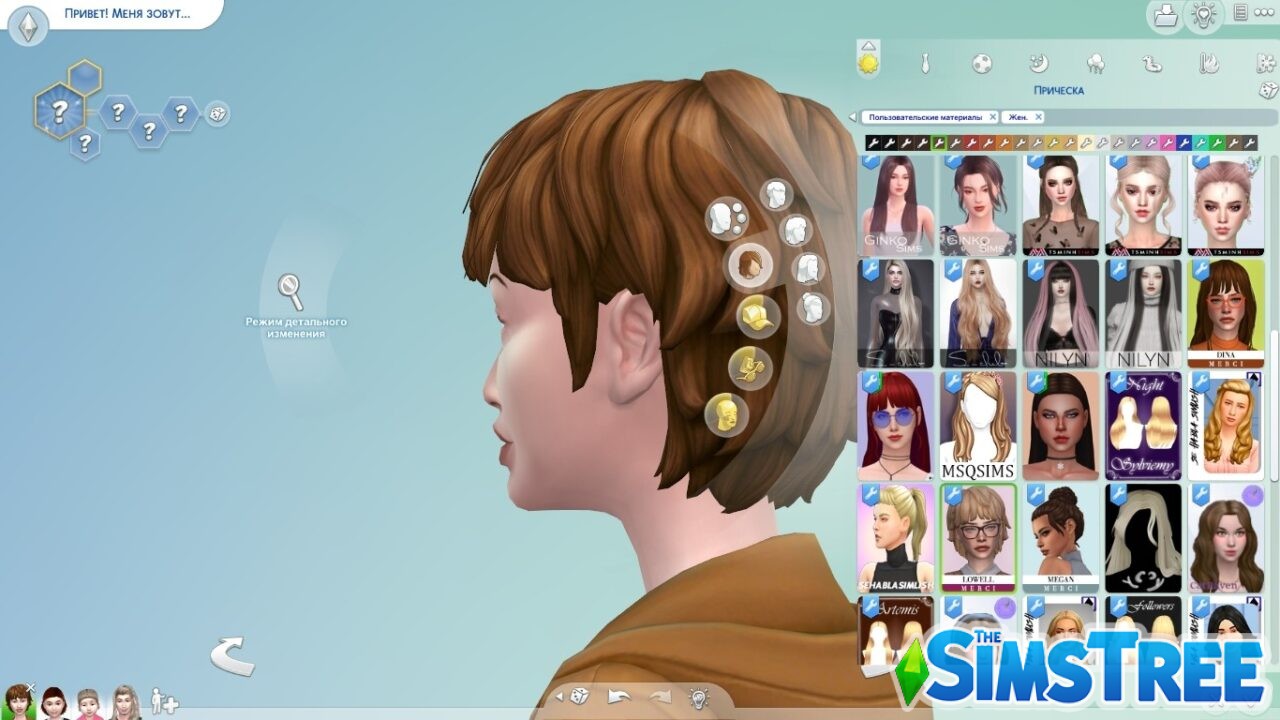1280x720 pixels.
Task: Click the add new Sim icon
Action: point(163,701)
